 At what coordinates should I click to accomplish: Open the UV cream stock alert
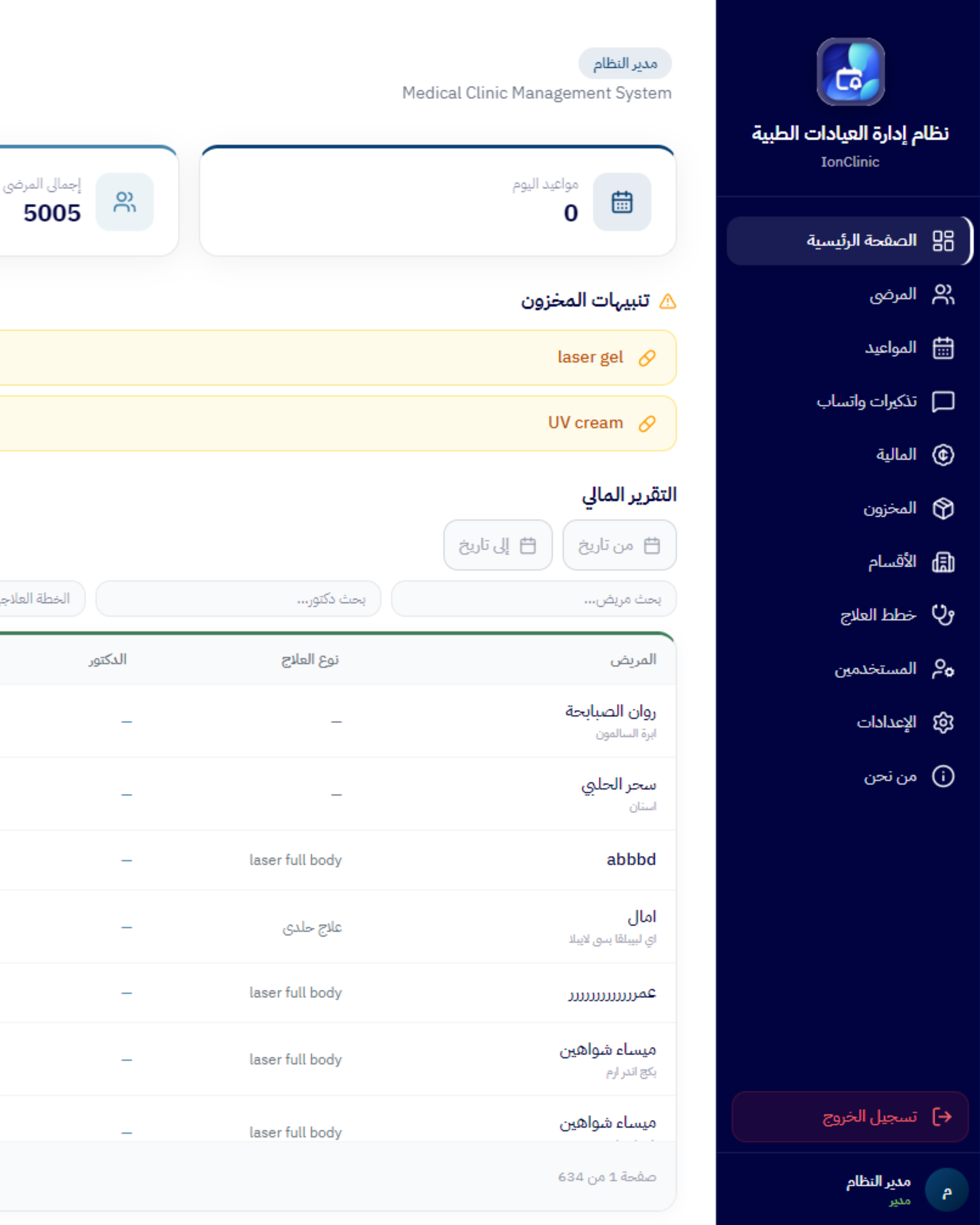tap(337, 423)
